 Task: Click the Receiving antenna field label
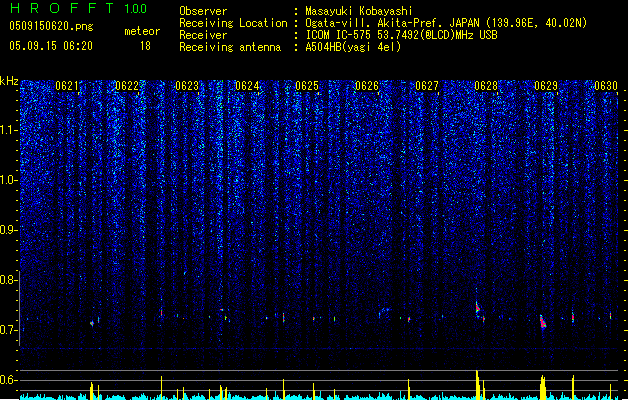tap(230, 47)
